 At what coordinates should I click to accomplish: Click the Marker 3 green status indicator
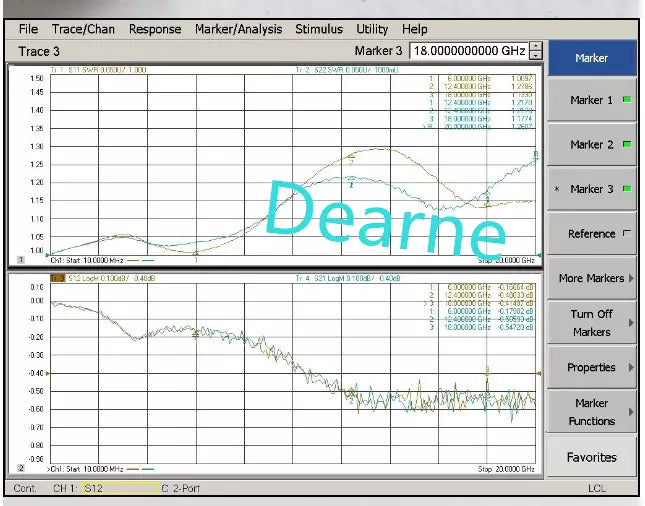(x=627, y=189)
